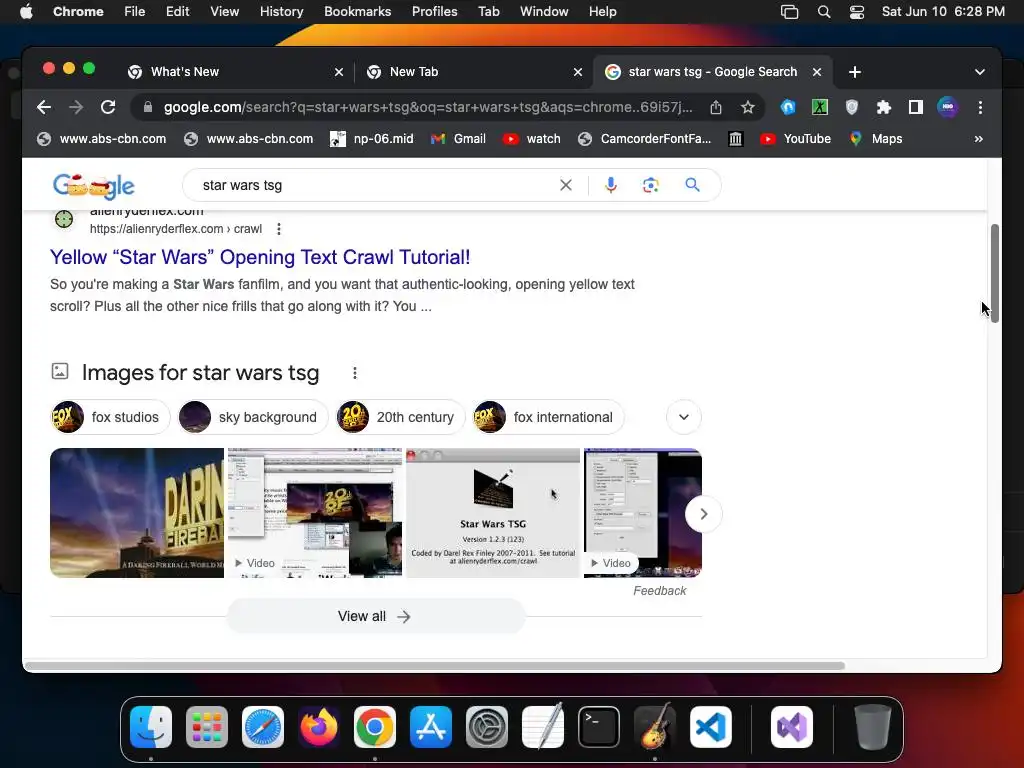This screenshot has height=768, width=1024.
Task: Click the View all images button
Action: pyautogui.click(x=376, y=616)
